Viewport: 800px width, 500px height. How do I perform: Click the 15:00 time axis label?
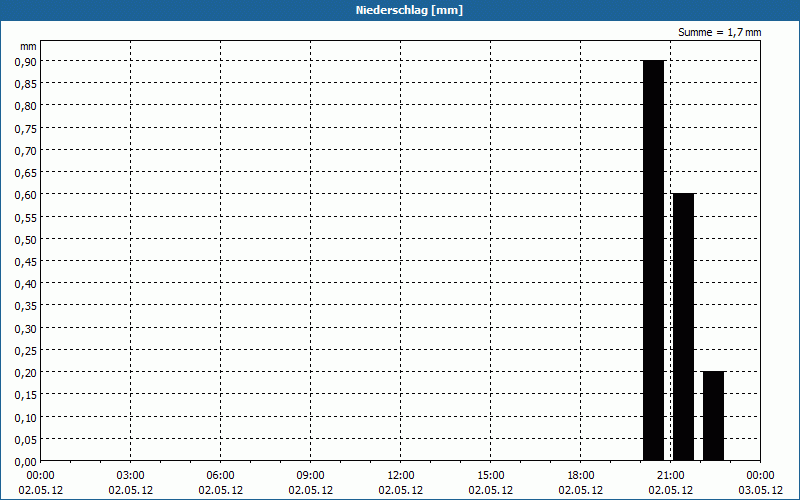pyautogui.click(x=490, y=476)
